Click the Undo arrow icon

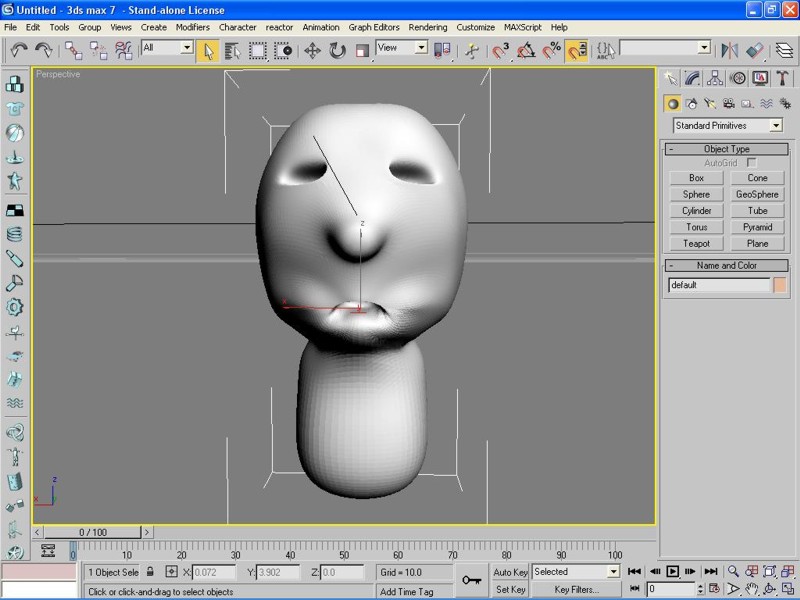19,50
